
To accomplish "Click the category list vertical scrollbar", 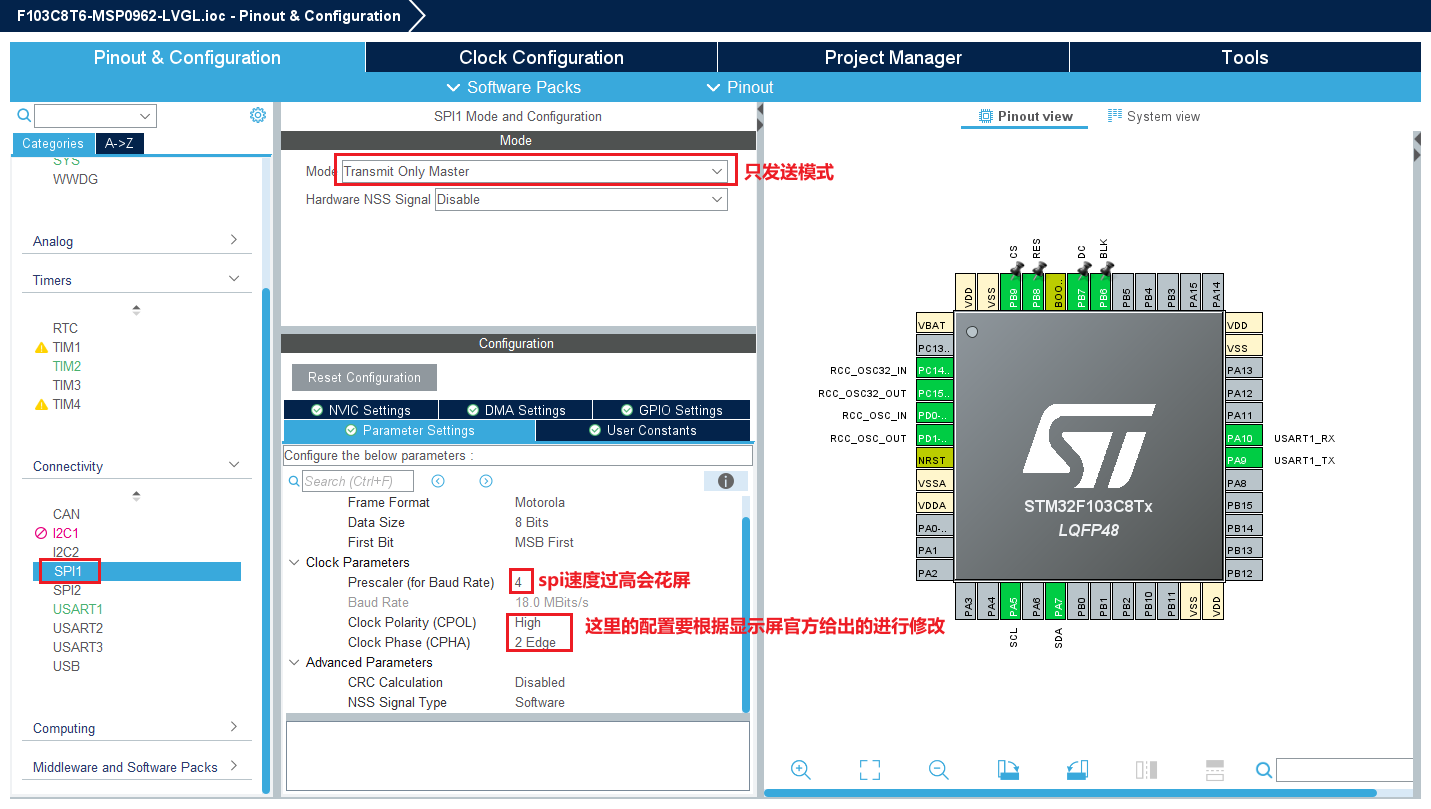I will (265, 540).
